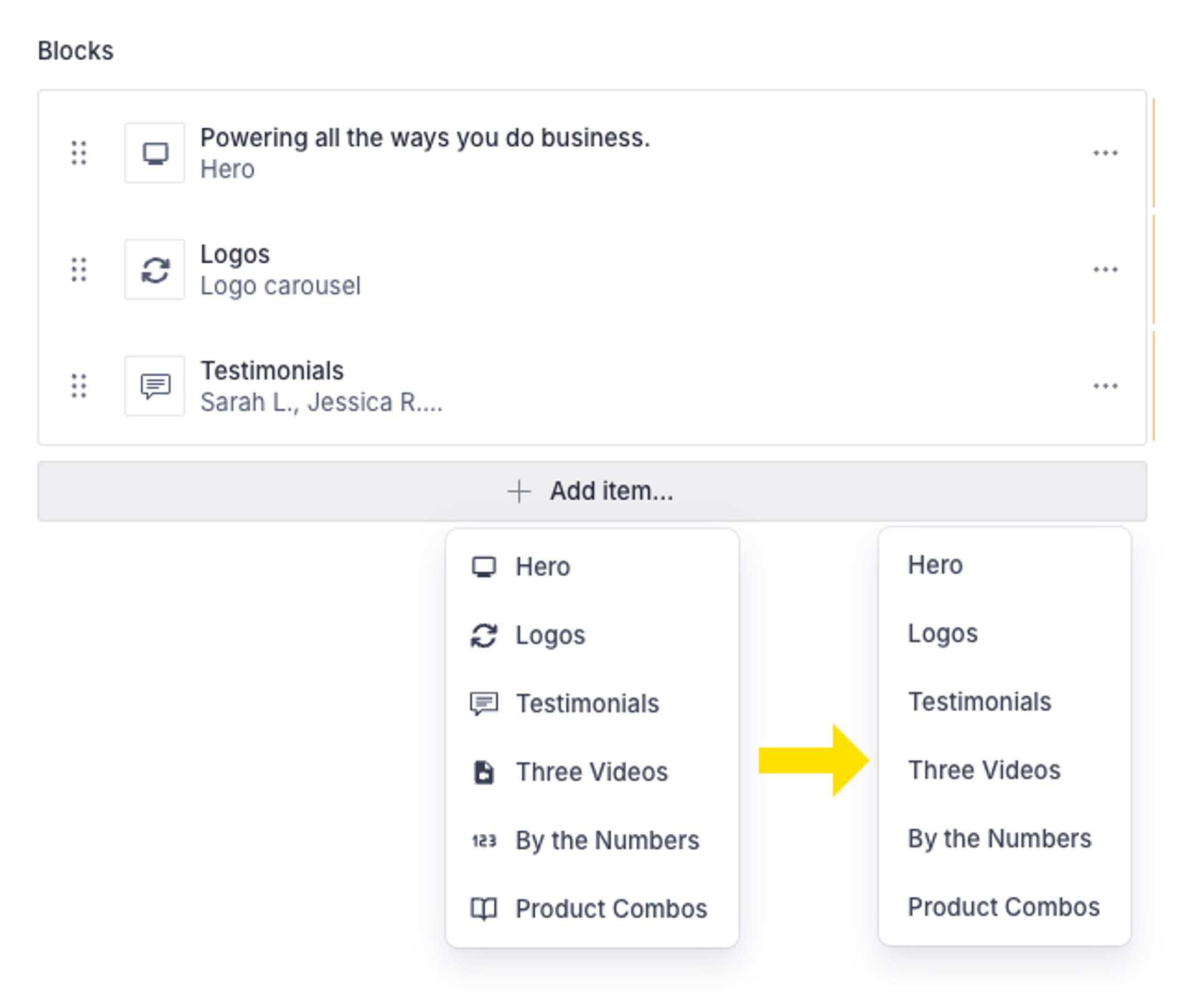The image size is (1195, 1008).
Task: Select Hero in the text-only menu
Action: 935,565
